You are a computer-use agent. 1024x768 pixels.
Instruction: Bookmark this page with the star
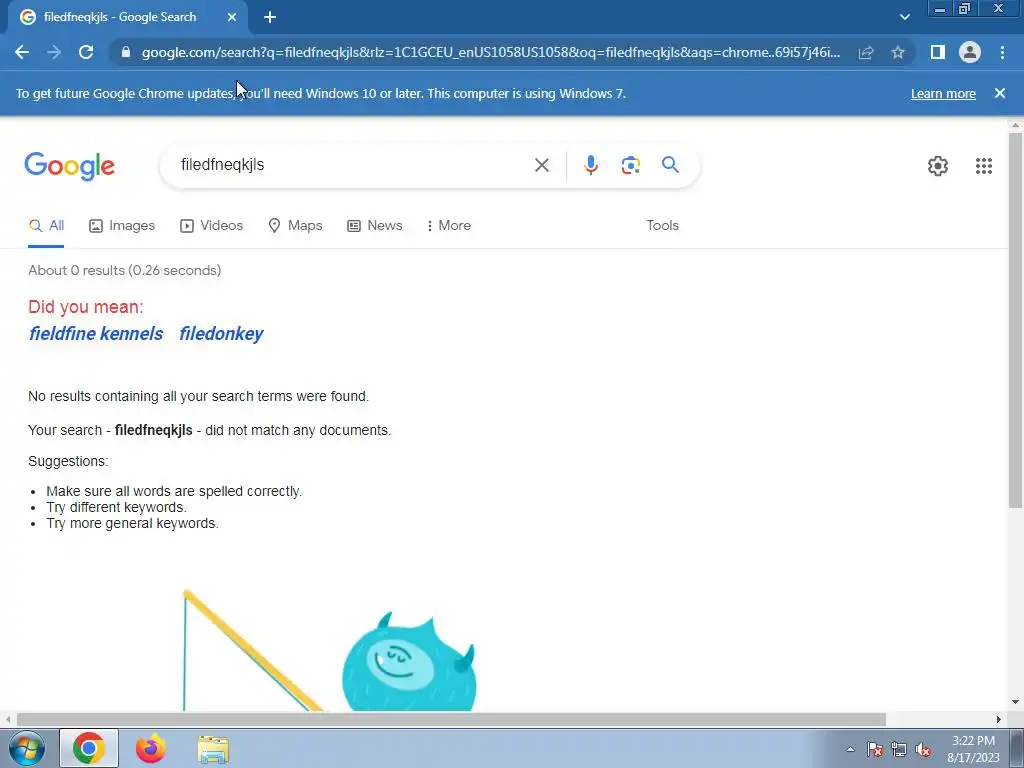pos(898,52)
